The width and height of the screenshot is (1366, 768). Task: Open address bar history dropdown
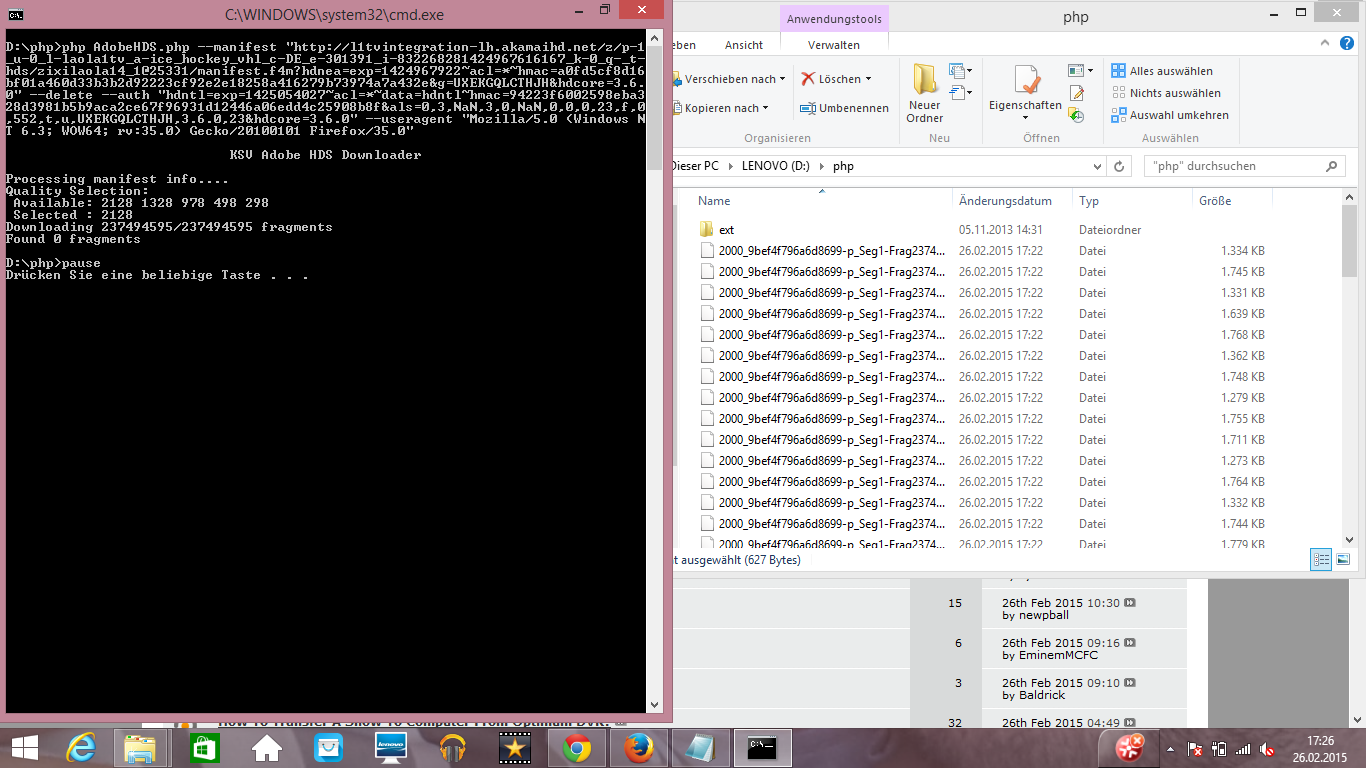(1095, 166)
